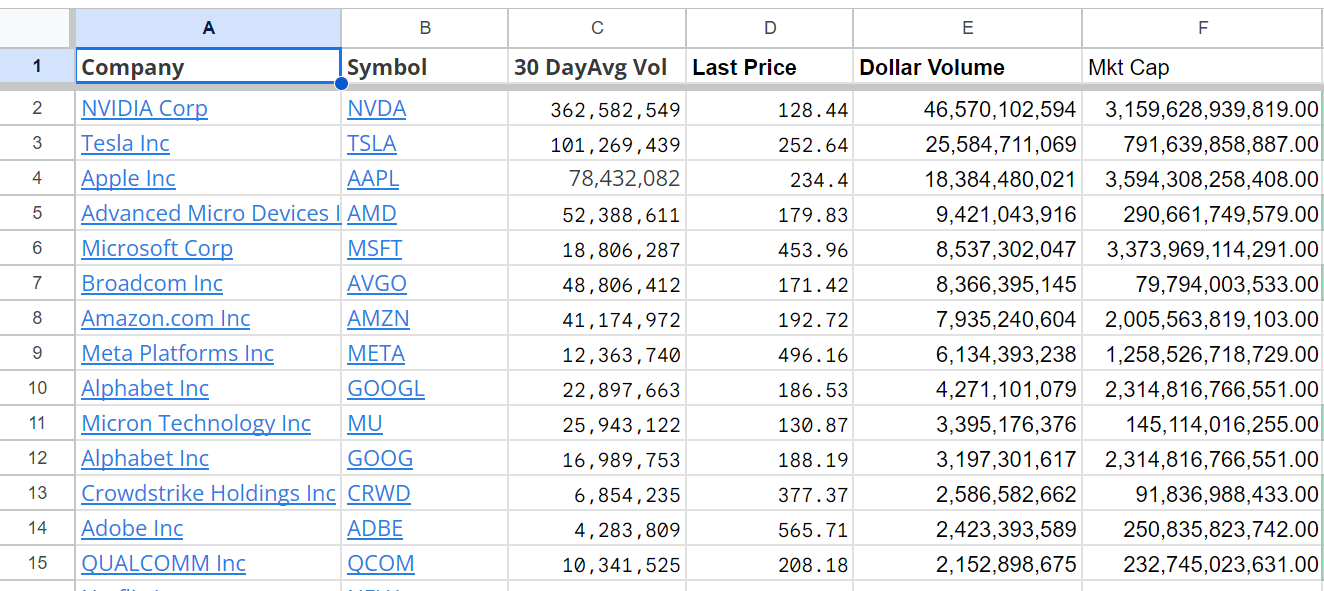The width and height of the screenshot is (1324, 591).
Task: Click the ADBE symbol link
Action: point(375,529)
